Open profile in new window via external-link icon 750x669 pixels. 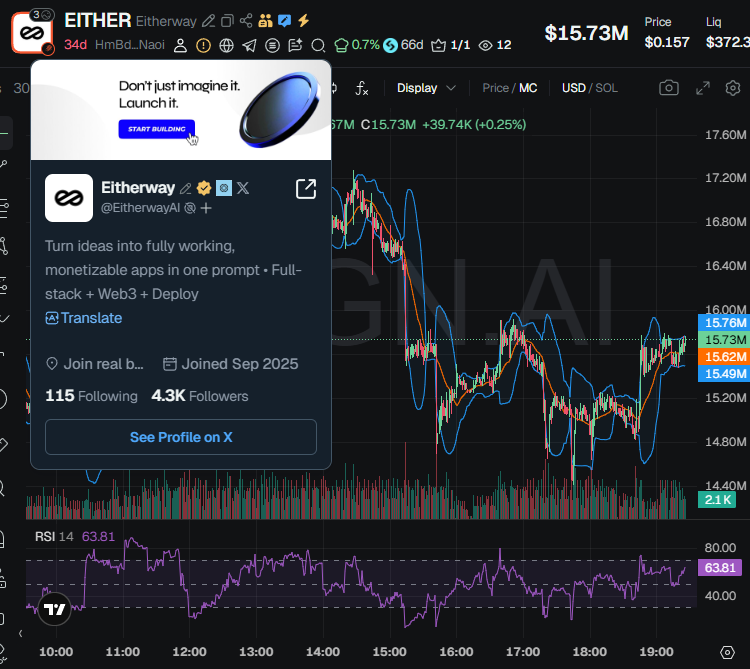[x=306, y=189]
